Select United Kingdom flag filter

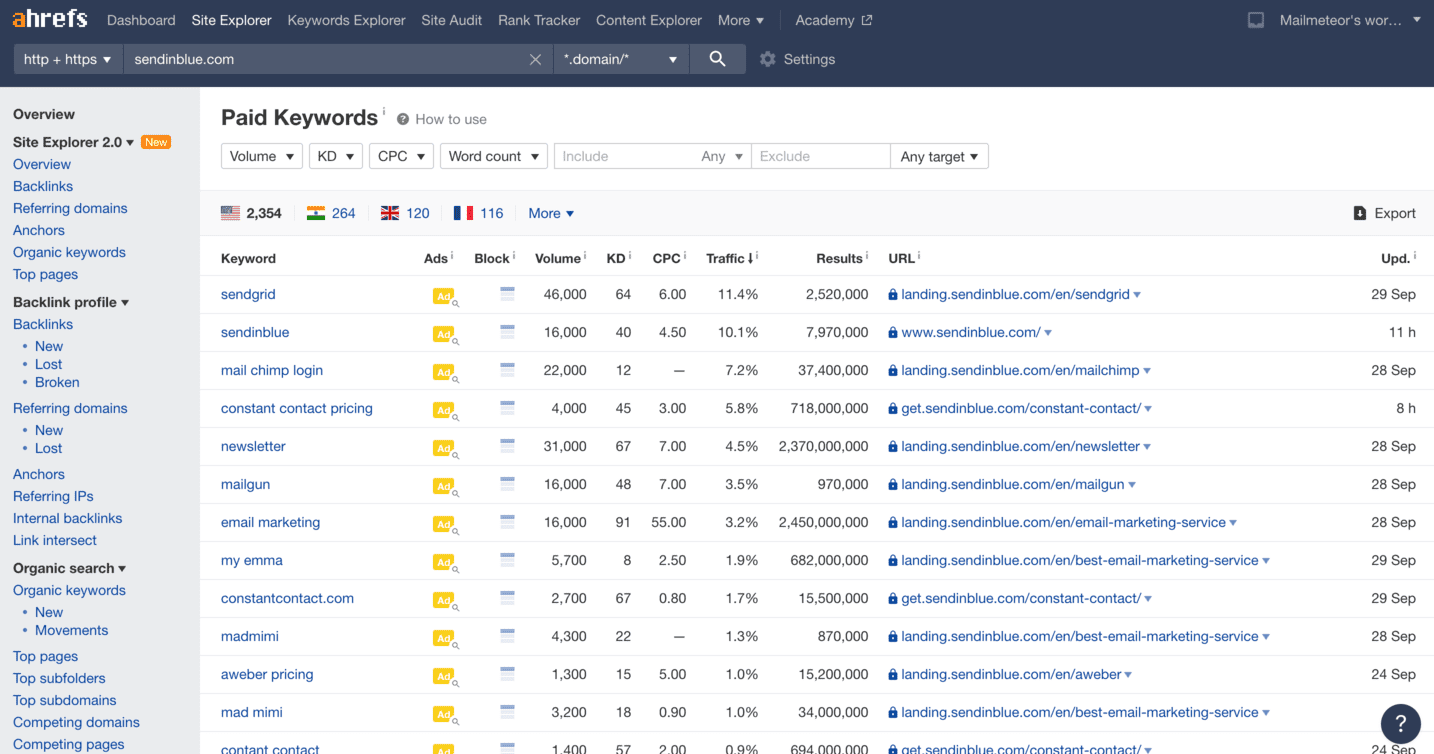(x=390, y=213)
